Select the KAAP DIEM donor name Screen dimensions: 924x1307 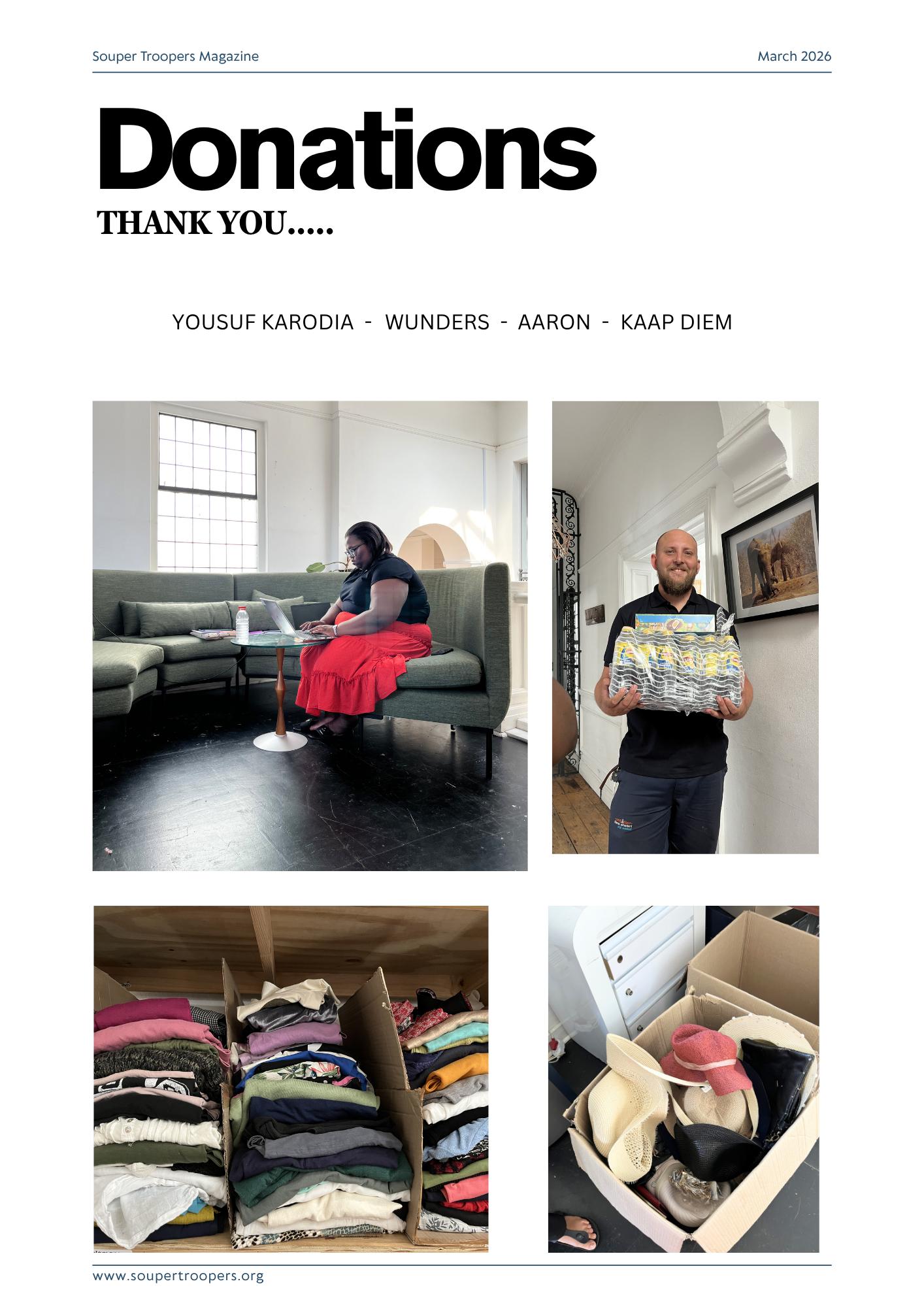(676, 322)
